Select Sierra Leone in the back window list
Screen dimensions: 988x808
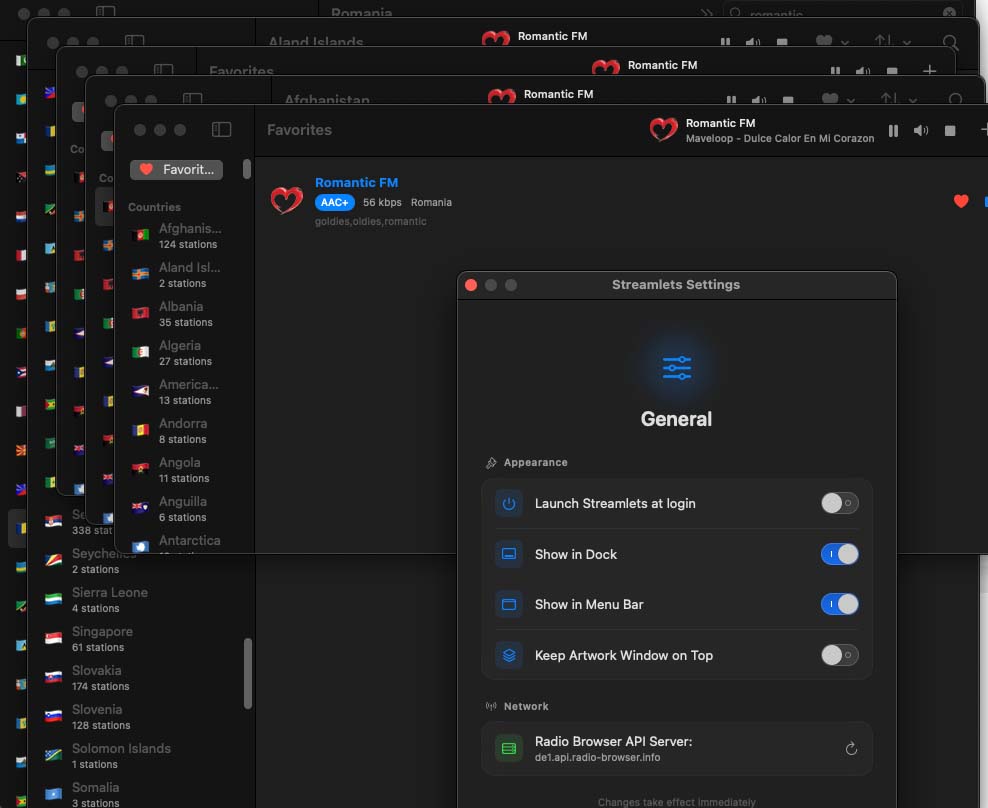pos(140,599)
